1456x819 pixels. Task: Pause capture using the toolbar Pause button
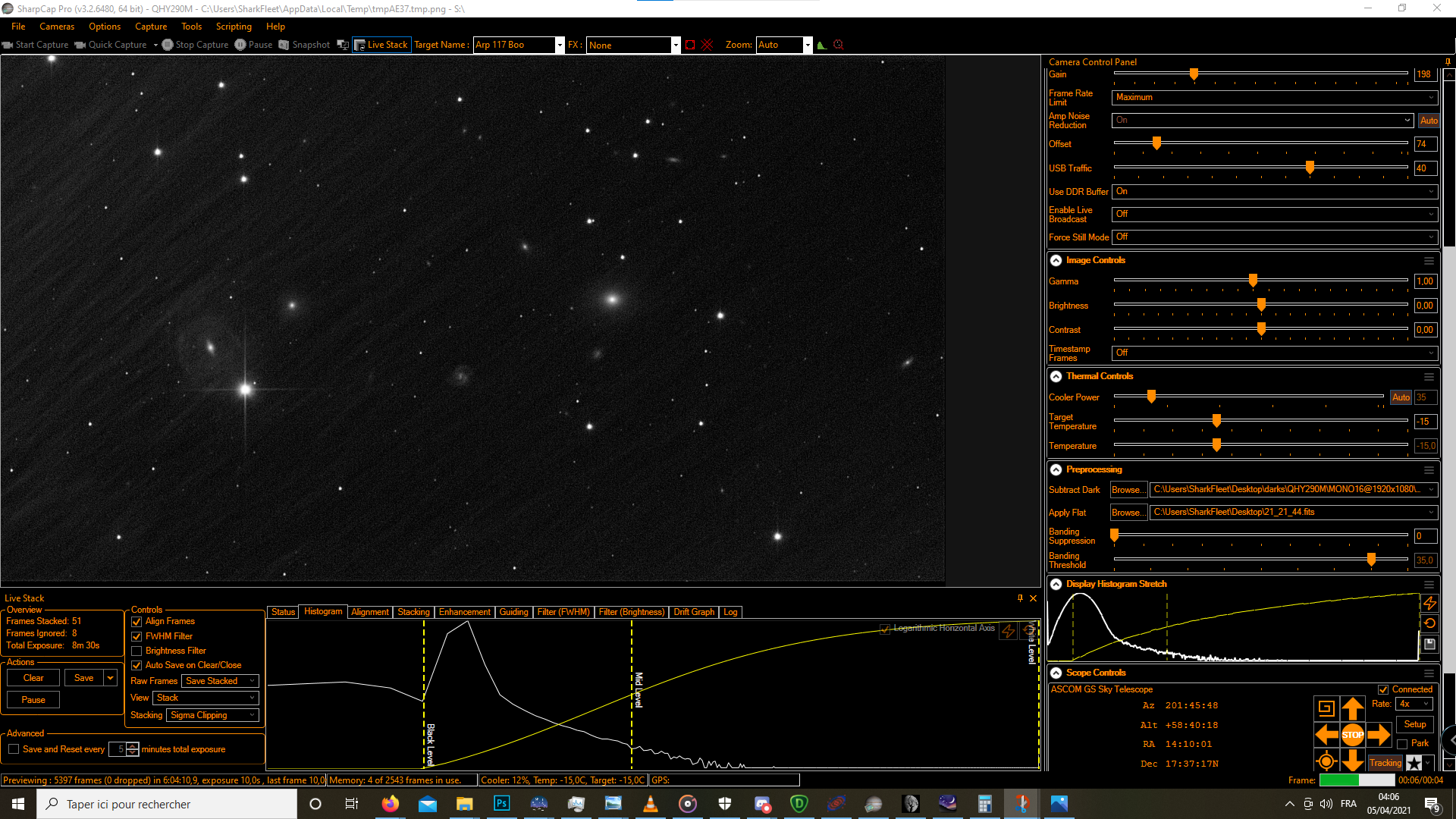coord(253,45)
